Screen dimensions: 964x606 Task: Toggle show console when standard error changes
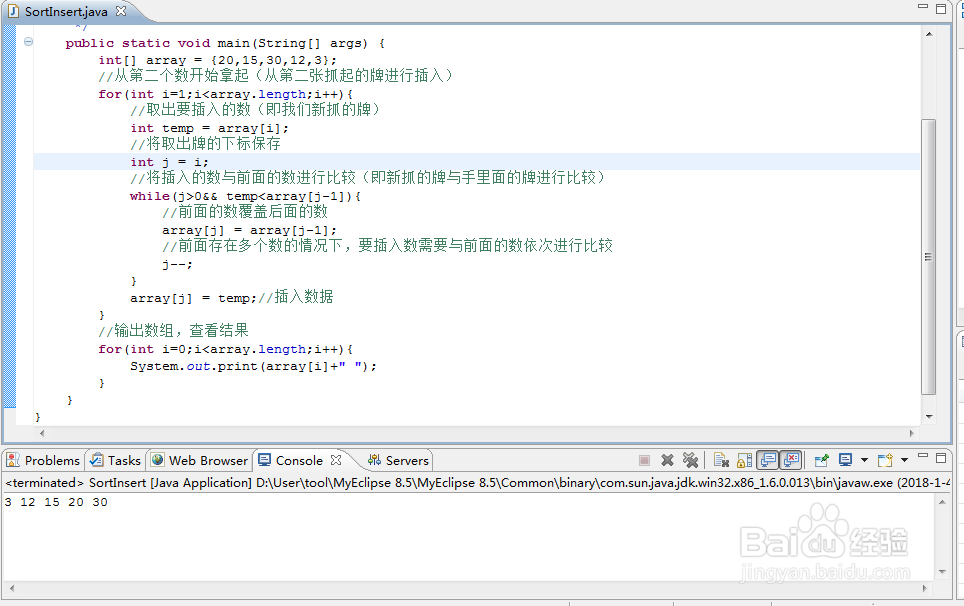[791, 460]
